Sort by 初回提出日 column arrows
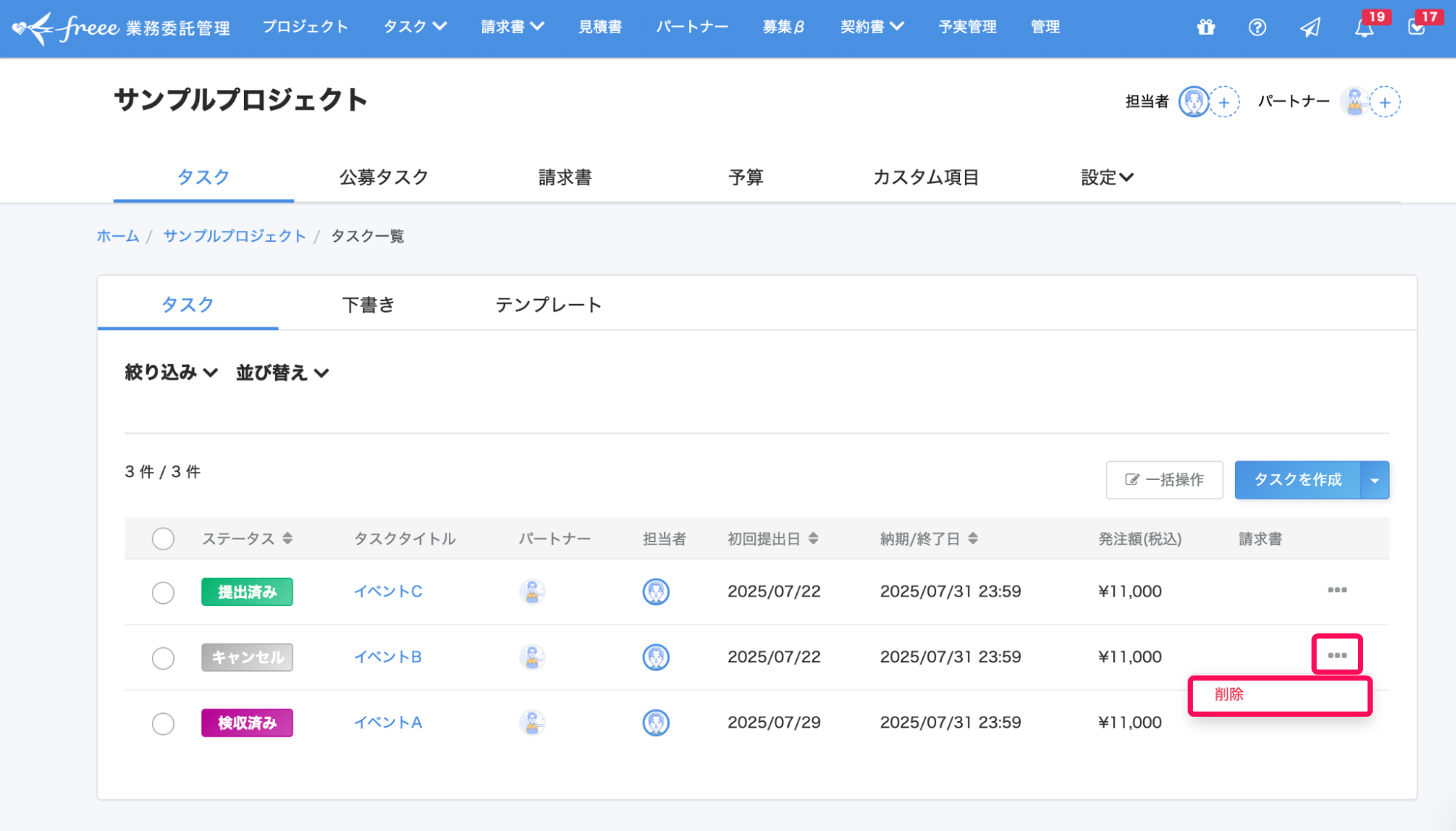This screenshot has height=831, width=1456. tap(813, 538)
